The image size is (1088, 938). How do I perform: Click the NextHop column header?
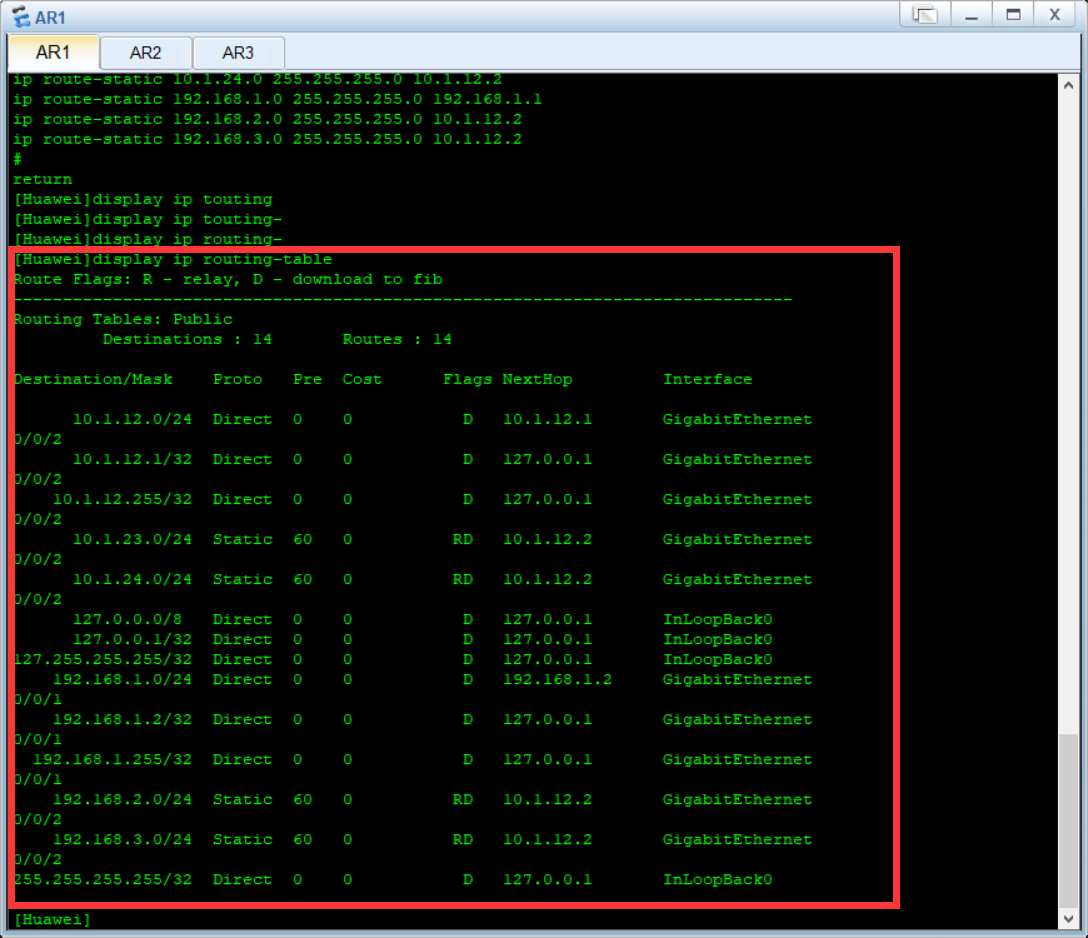pyautogui.click(x=538, y=380)
